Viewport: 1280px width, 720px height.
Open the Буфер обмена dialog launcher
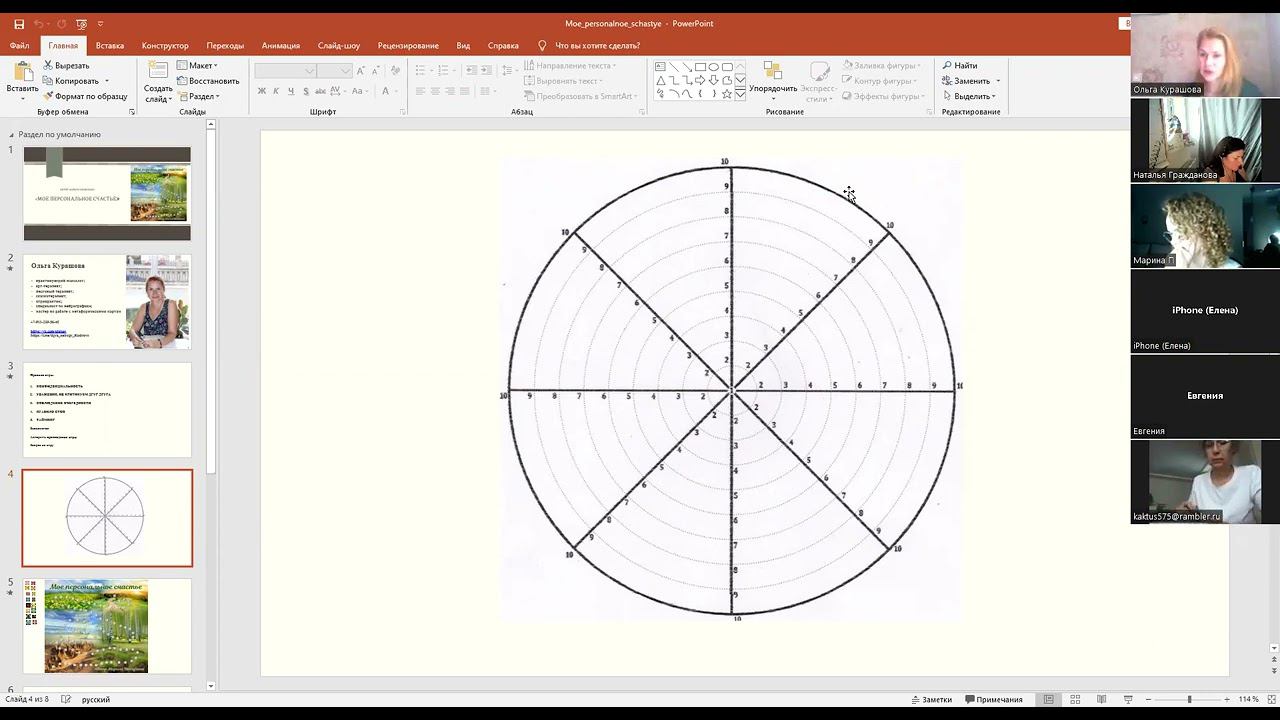[x=132, y=112]
